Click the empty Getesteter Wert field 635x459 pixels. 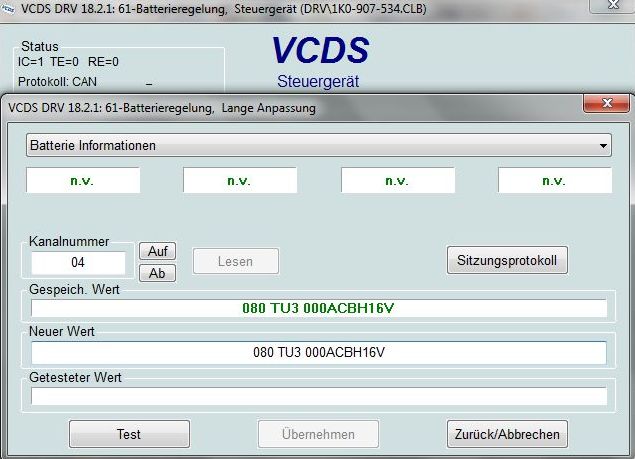[x=319, y=396]
